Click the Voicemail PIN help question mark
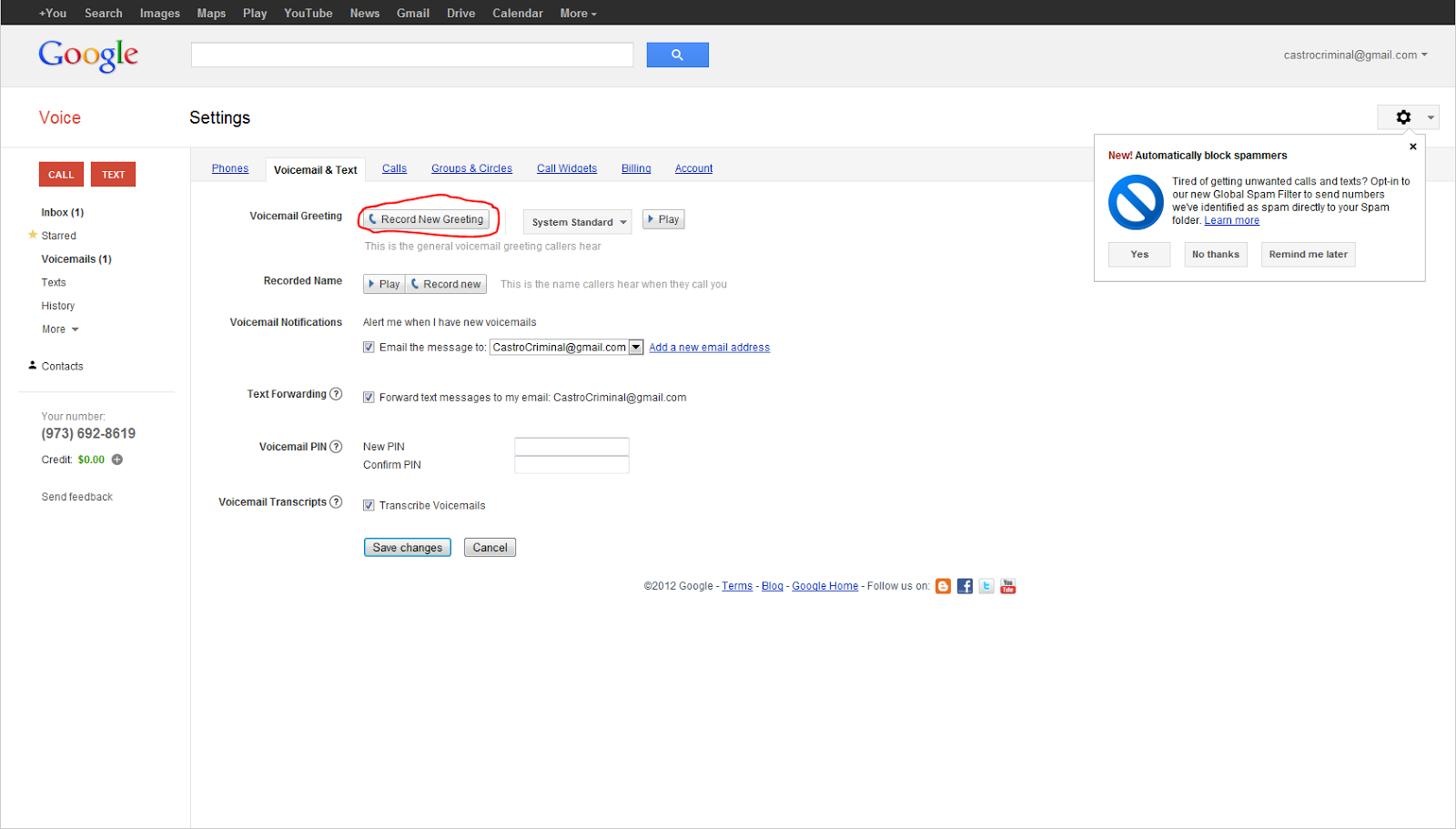Screen dimensions: 1456x829 click(x=336, y=446)
